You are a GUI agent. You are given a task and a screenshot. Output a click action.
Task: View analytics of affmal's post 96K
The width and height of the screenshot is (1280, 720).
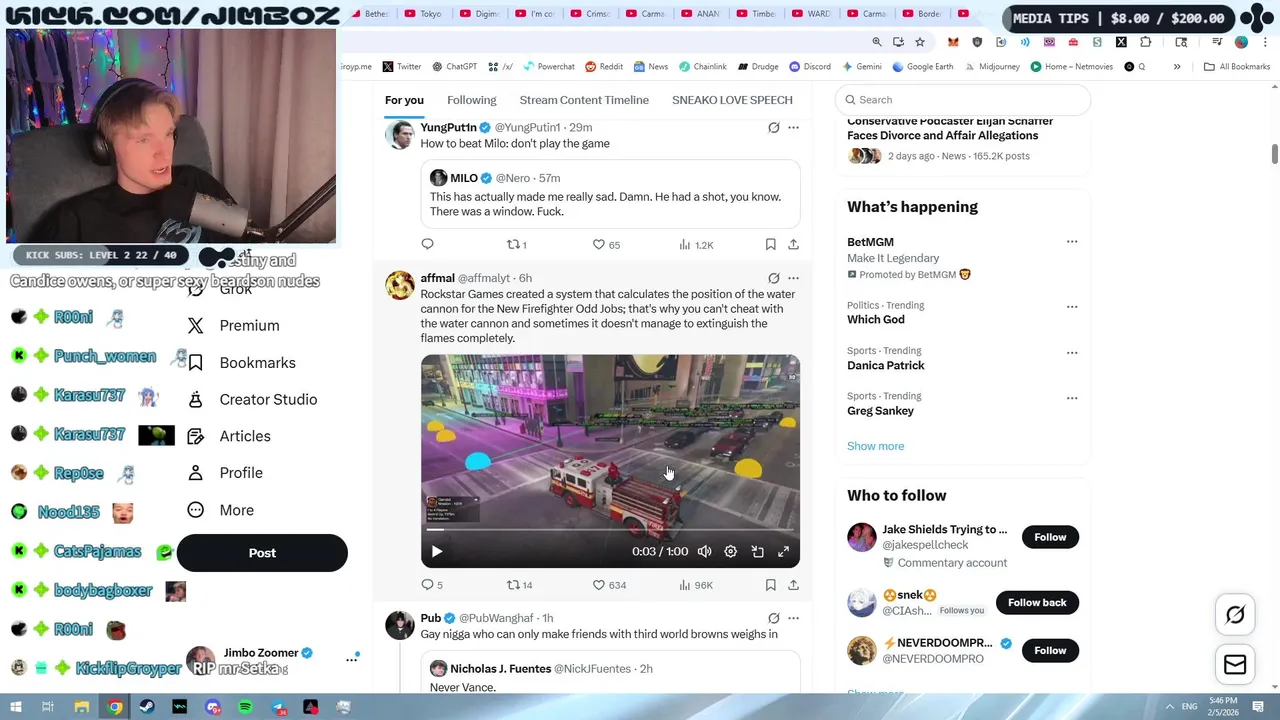click(695, 585)
